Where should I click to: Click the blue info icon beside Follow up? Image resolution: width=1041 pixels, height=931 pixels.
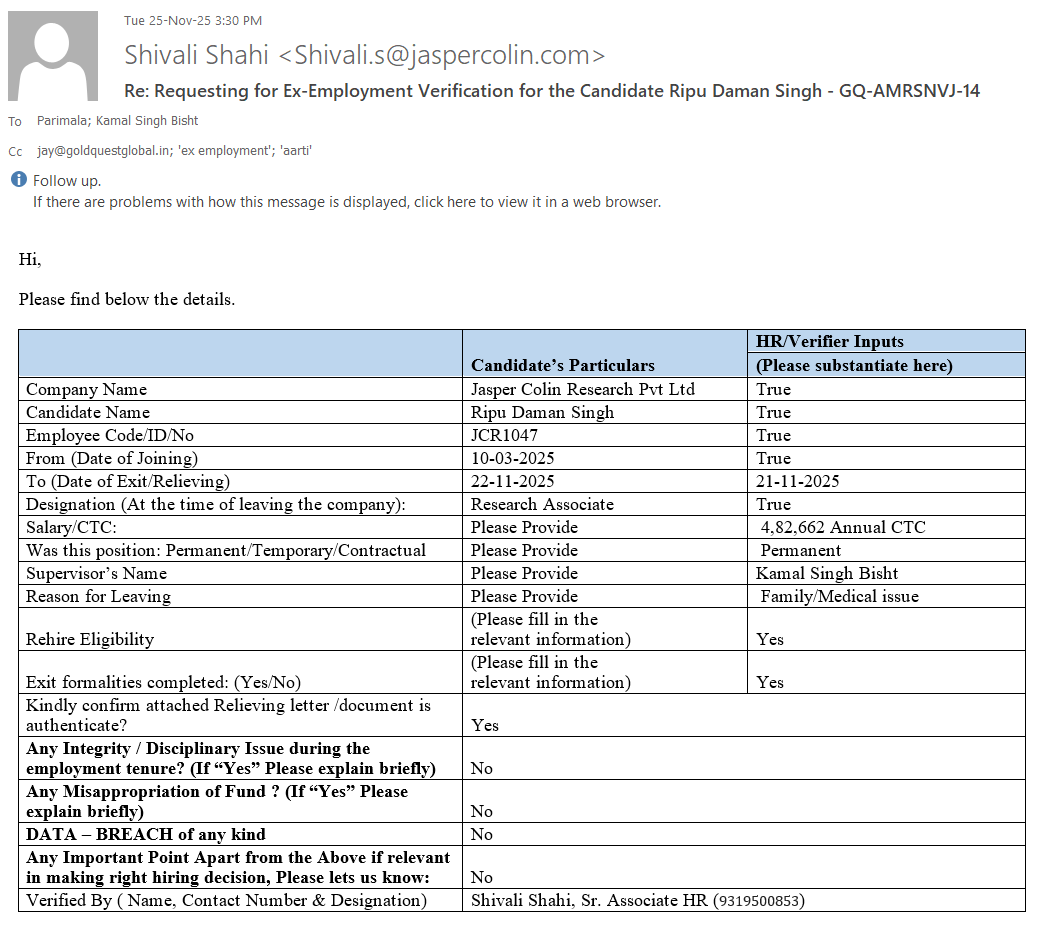[19, 179]
